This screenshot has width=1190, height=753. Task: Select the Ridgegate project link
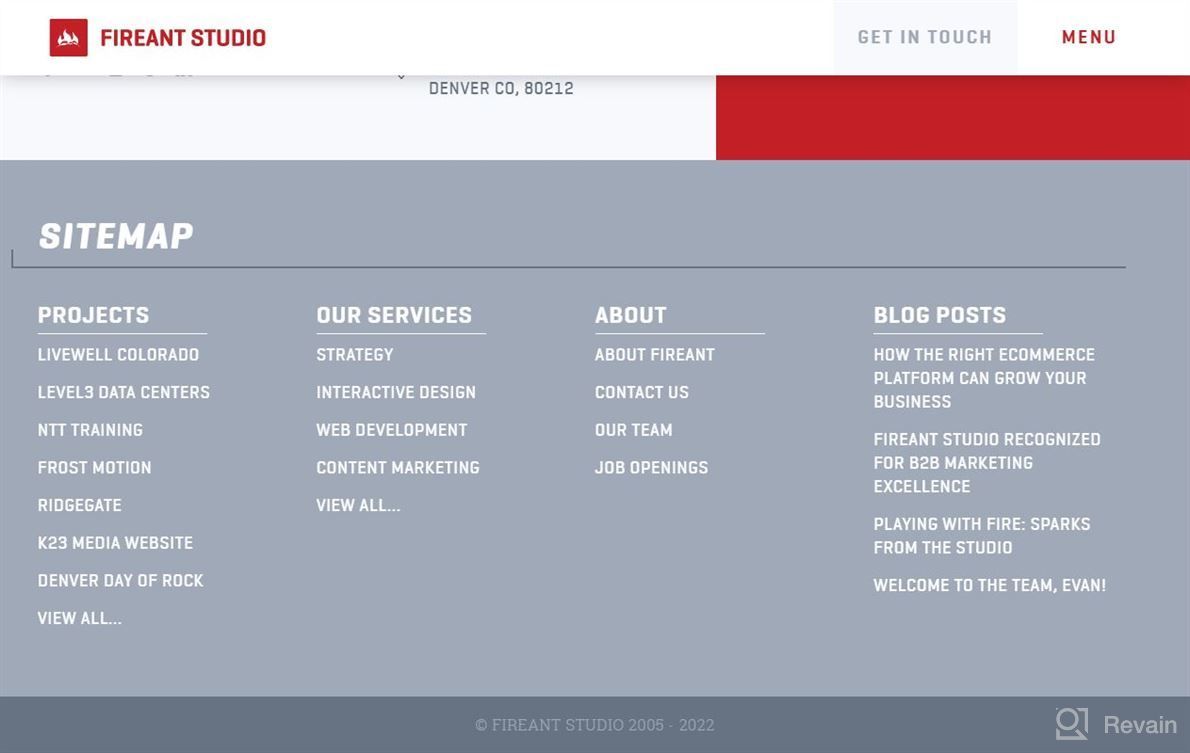click(80, 506)
